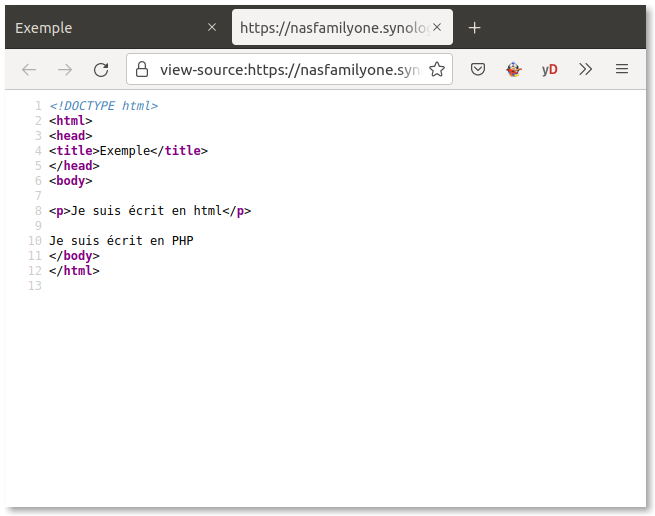Click the opening body tag line

pos(71,180)
